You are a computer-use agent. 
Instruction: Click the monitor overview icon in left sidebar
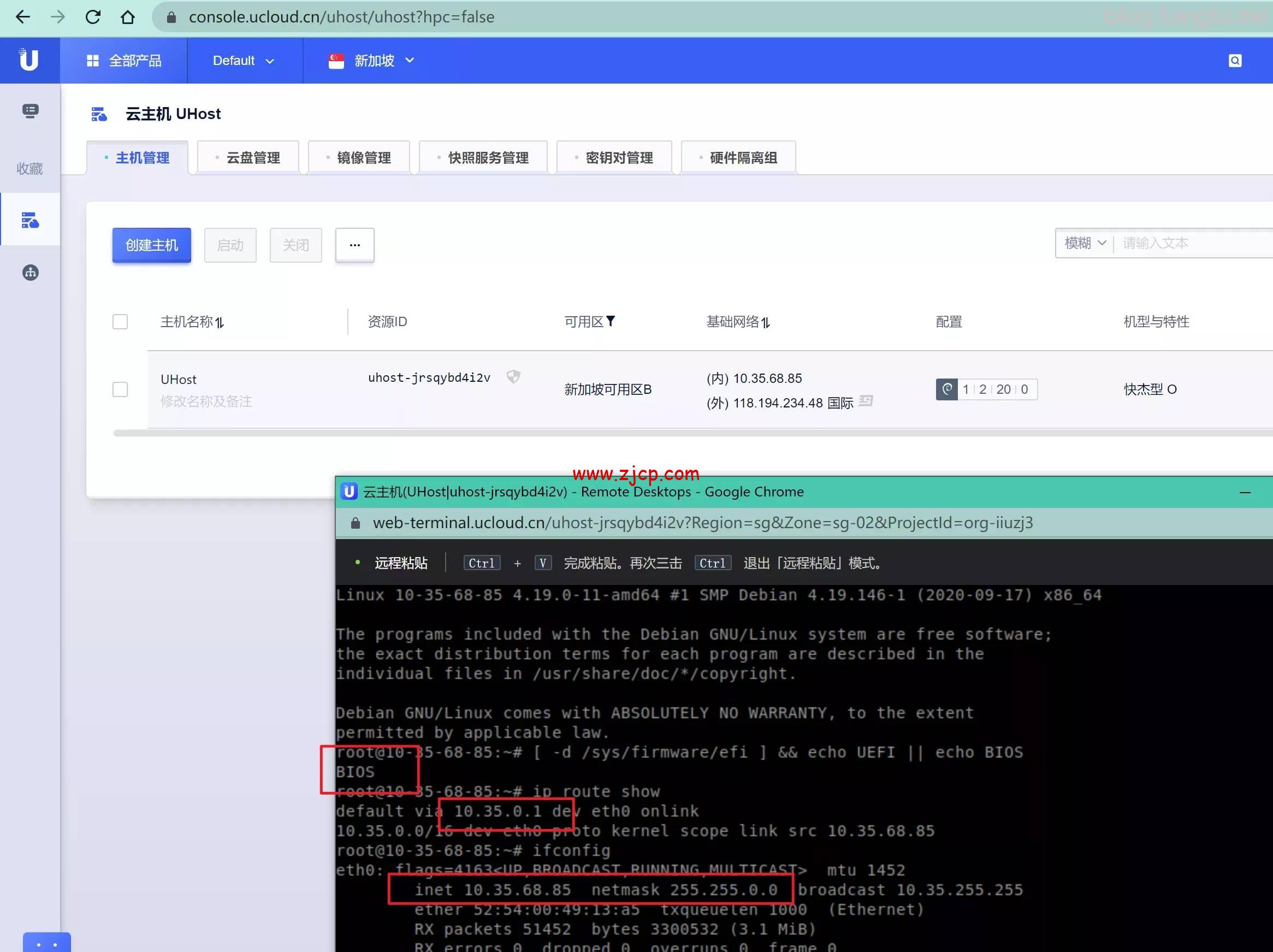30,110
